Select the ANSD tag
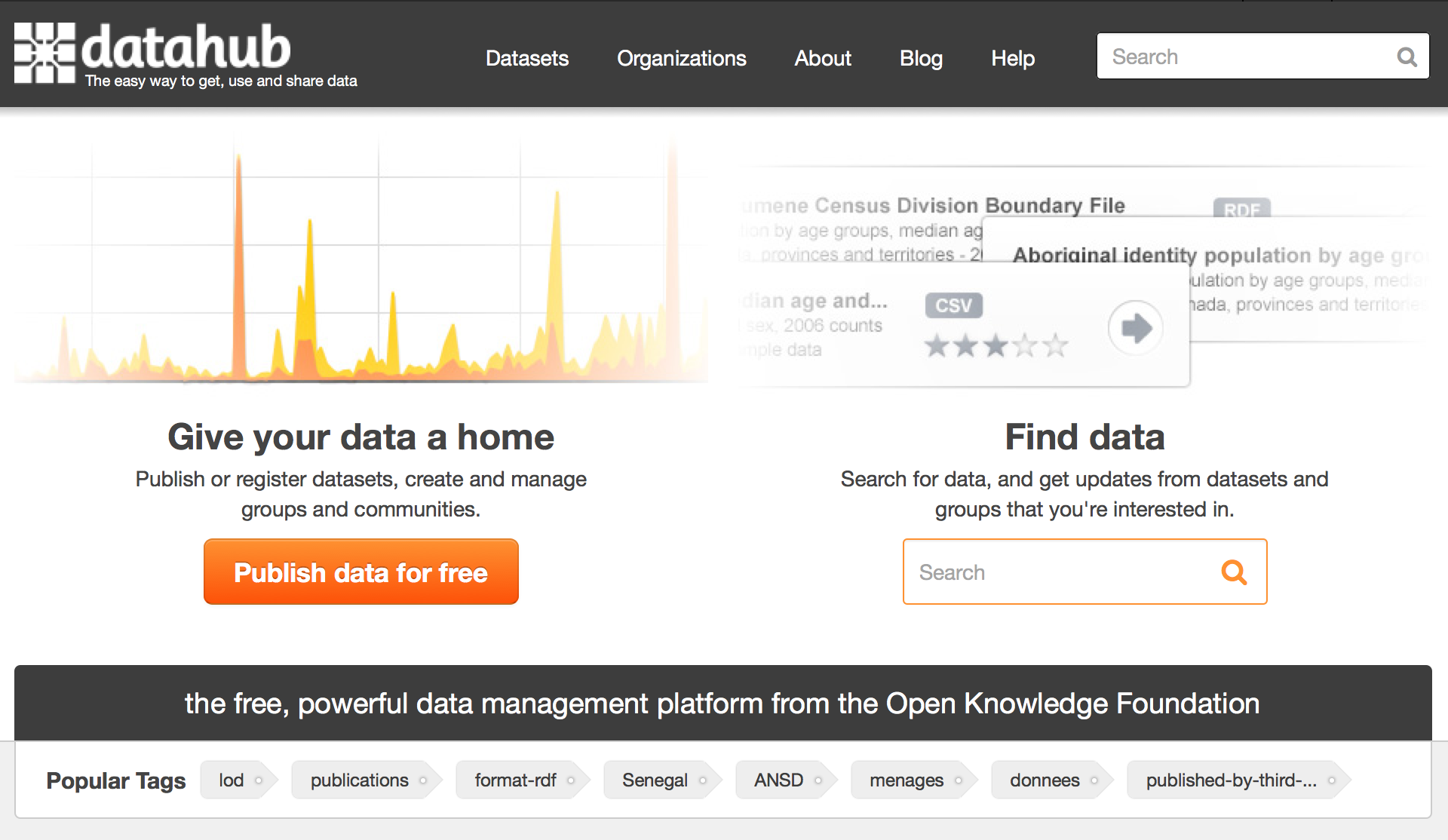Viewport: 1448px width, 840px height. pos(787,780)
